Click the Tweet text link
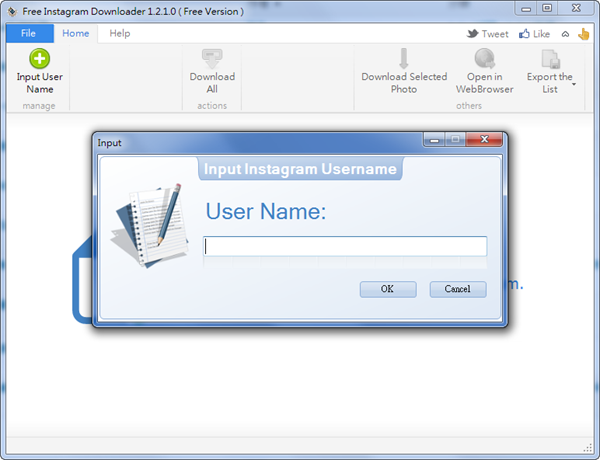 495,34
